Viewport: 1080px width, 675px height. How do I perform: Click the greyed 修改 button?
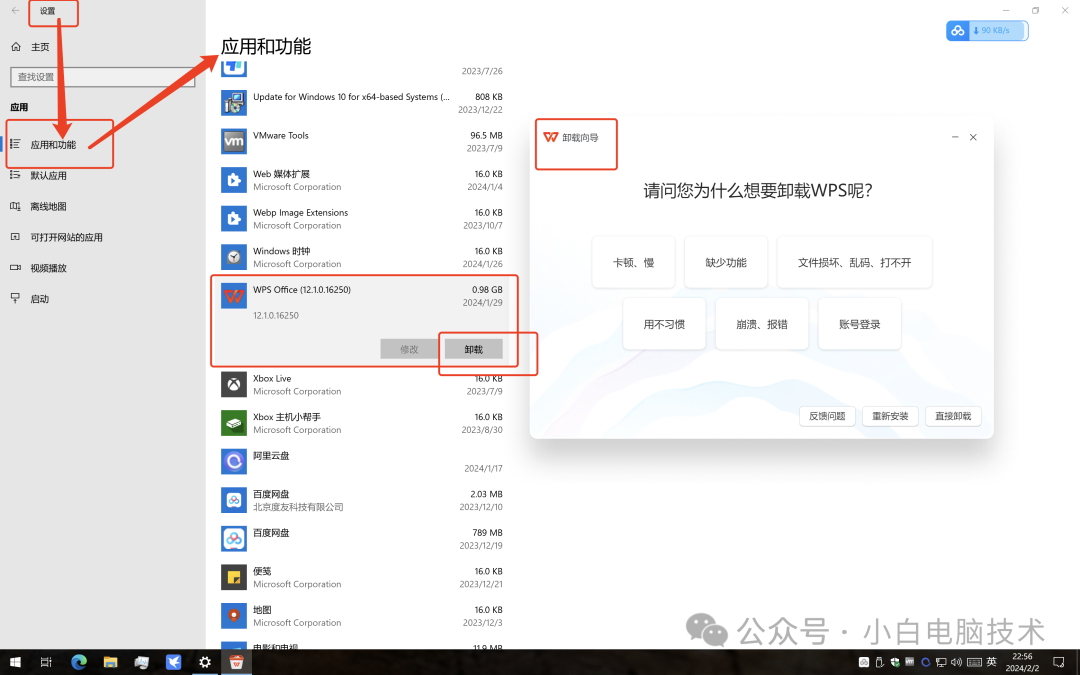click(x=409, y=349)
